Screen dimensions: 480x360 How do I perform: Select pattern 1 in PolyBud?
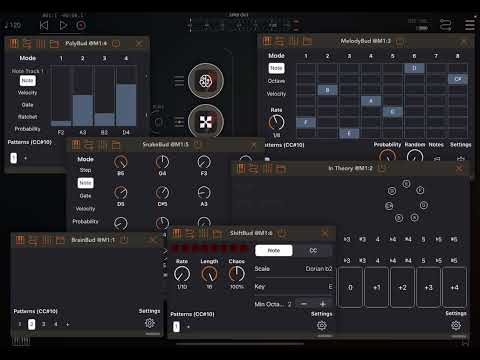[14, 158]
